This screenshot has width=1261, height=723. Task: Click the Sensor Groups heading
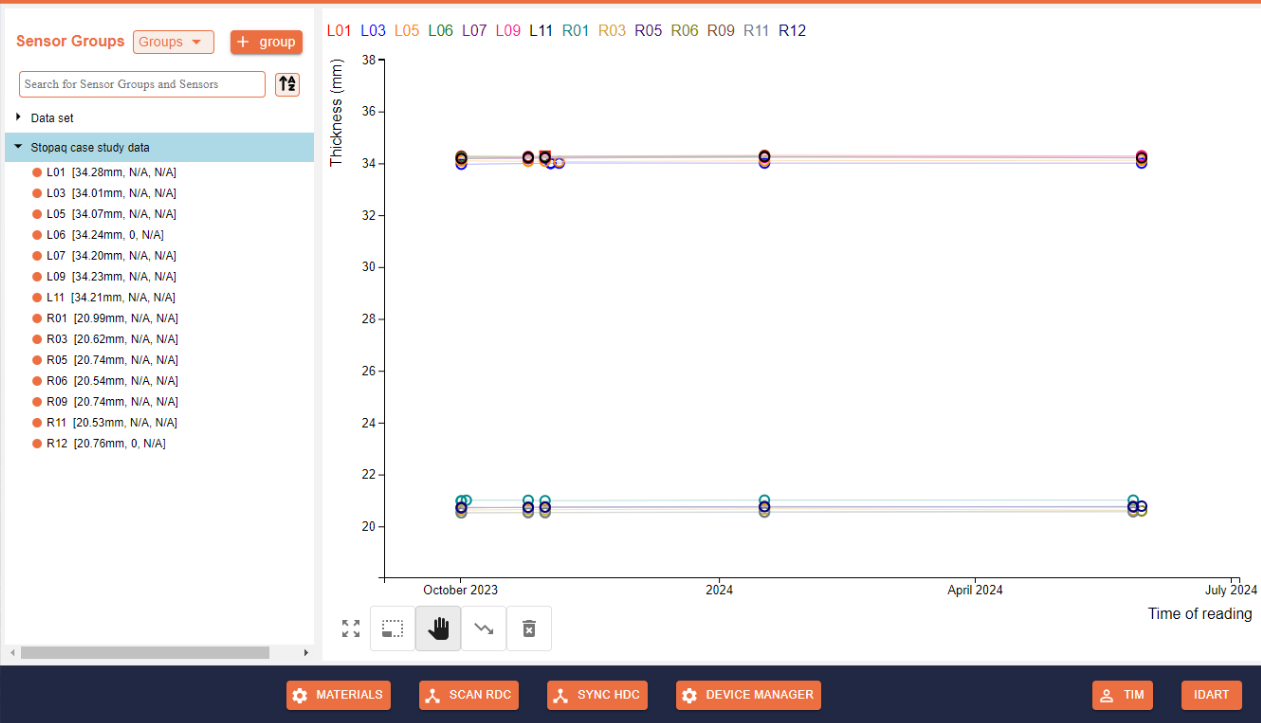pos(70,41)
